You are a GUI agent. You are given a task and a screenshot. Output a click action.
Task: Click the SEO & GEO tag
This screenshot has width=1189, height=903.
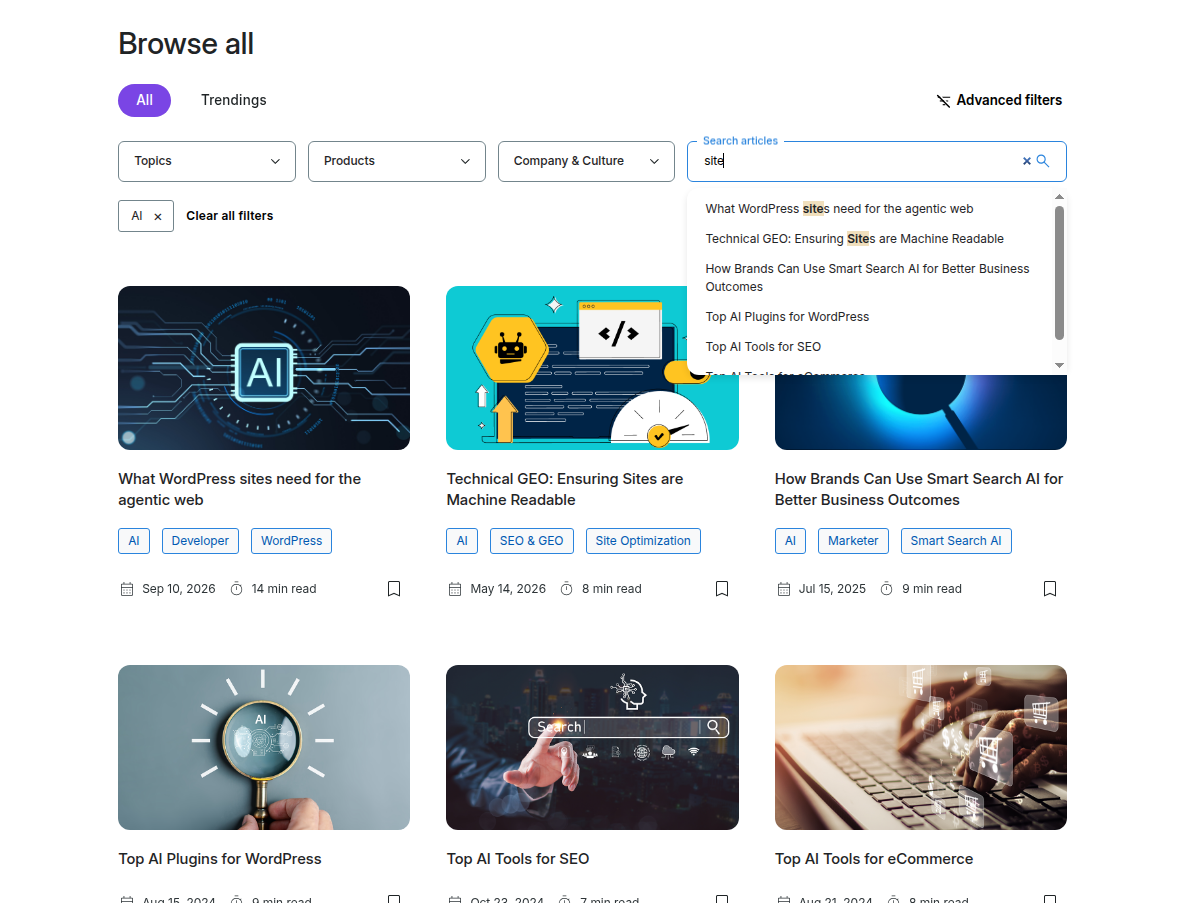click(x=532, y=541)
